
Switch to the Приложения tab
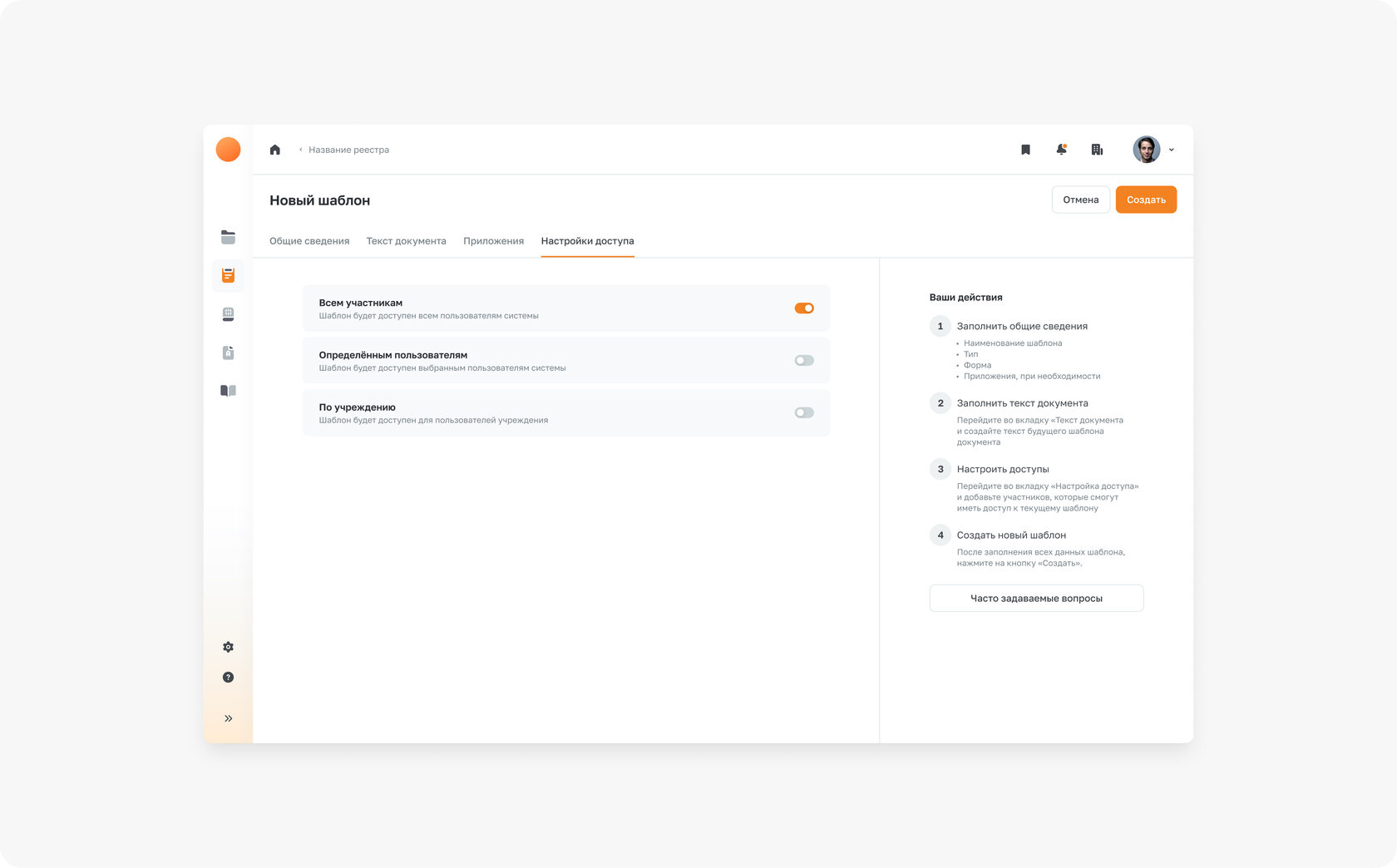click(493, 241)
